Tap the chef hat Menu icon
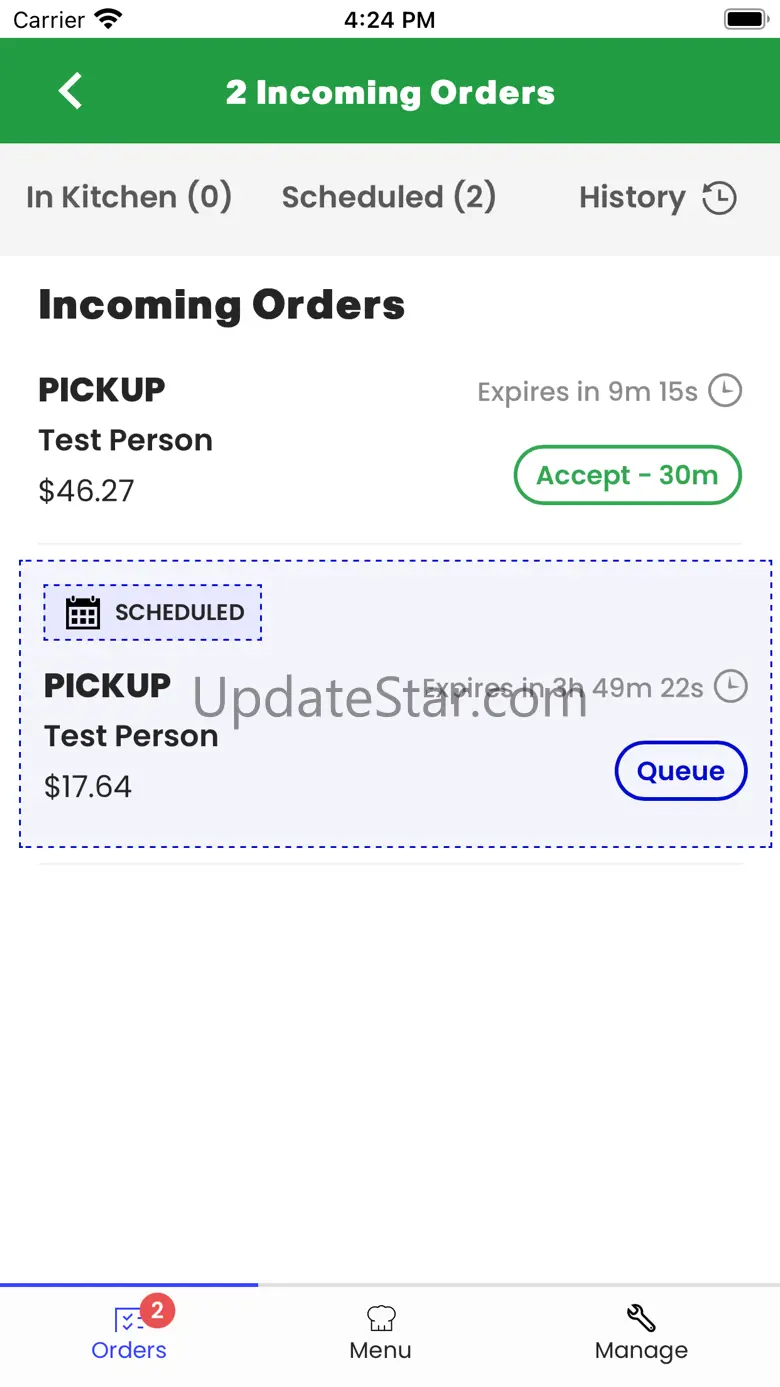780x1387 pixels. coord(381,1318)
